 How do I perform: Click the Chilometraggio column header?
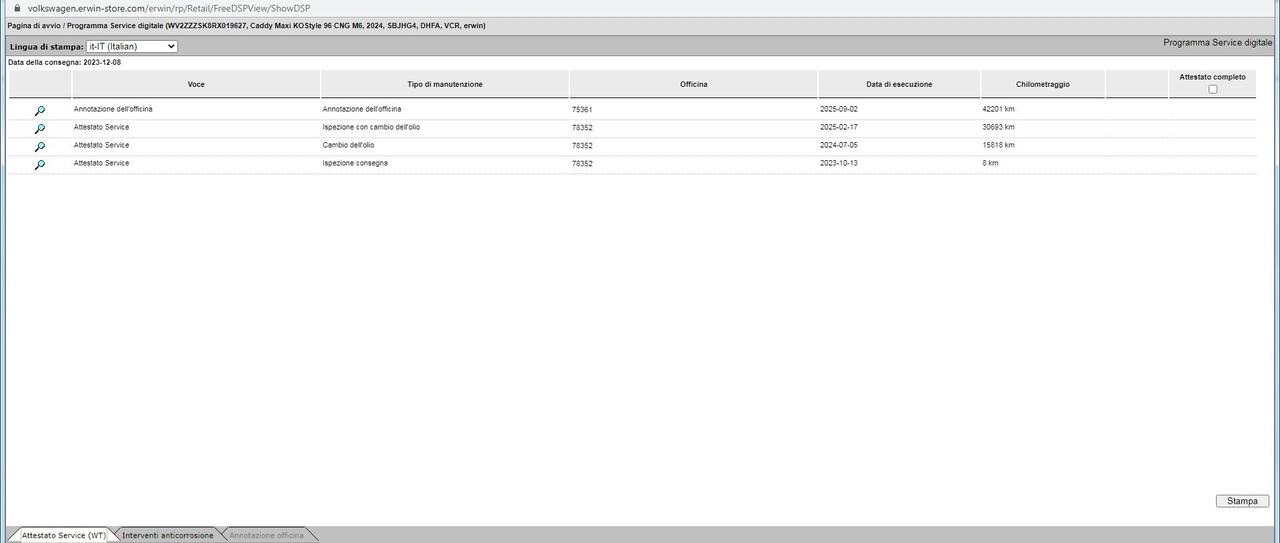point(1042,84)
